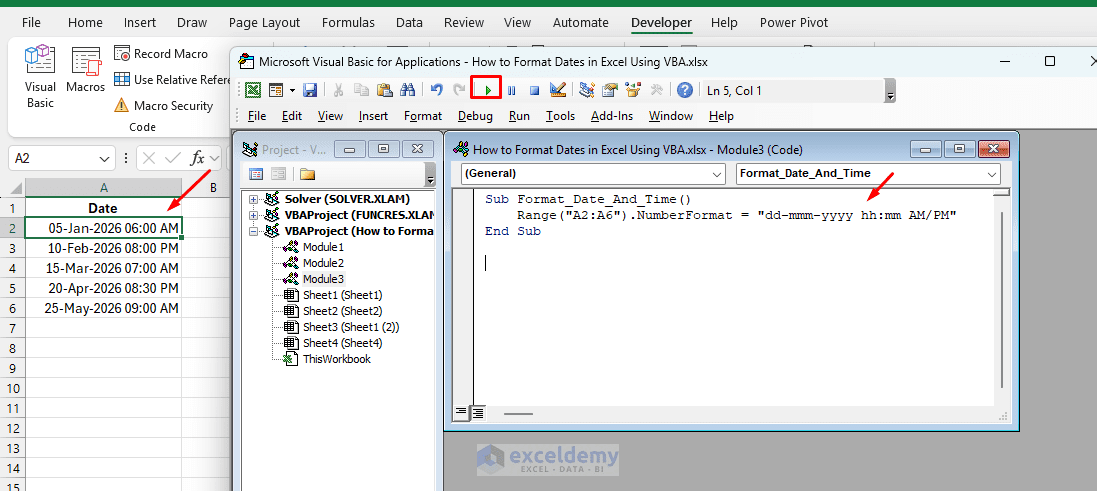The image size is (1097, 491).
Task: Click Macros icon in Excel ribbon
Action: (85, 70)
